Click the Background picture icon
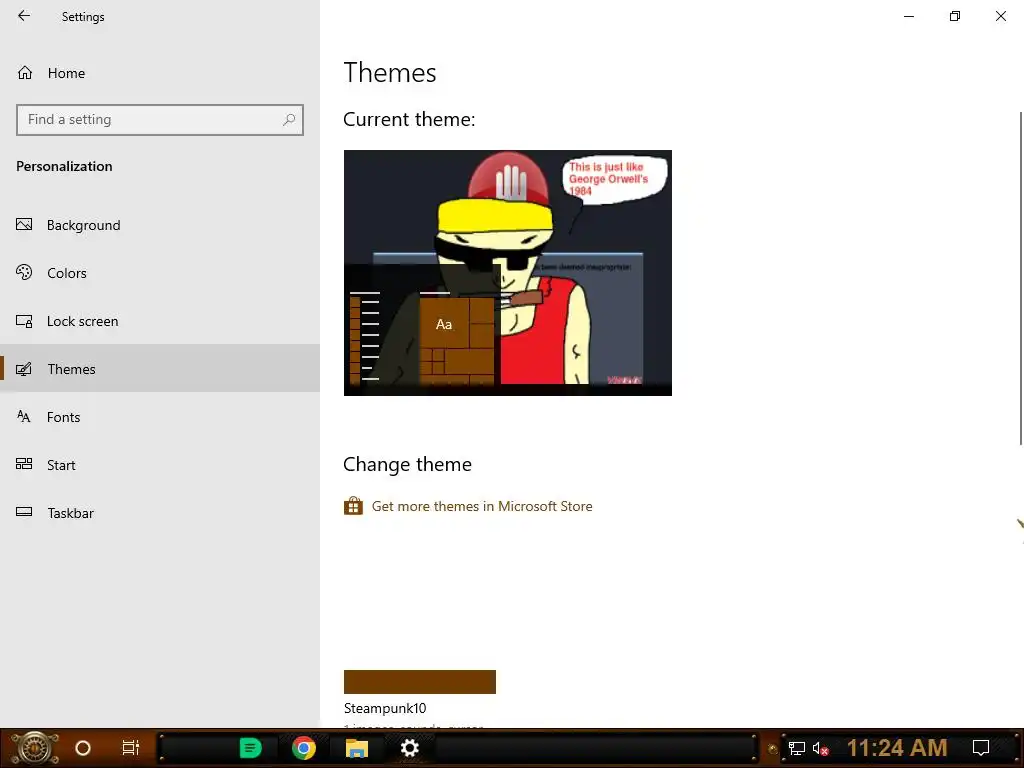The image size is (1024, 768). tap(24, 225)
